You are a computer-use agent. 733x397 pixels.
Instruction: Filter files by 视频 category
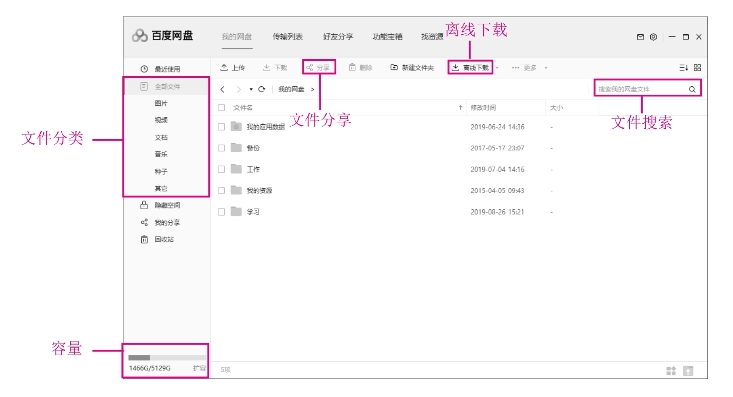tap(161, 120)
